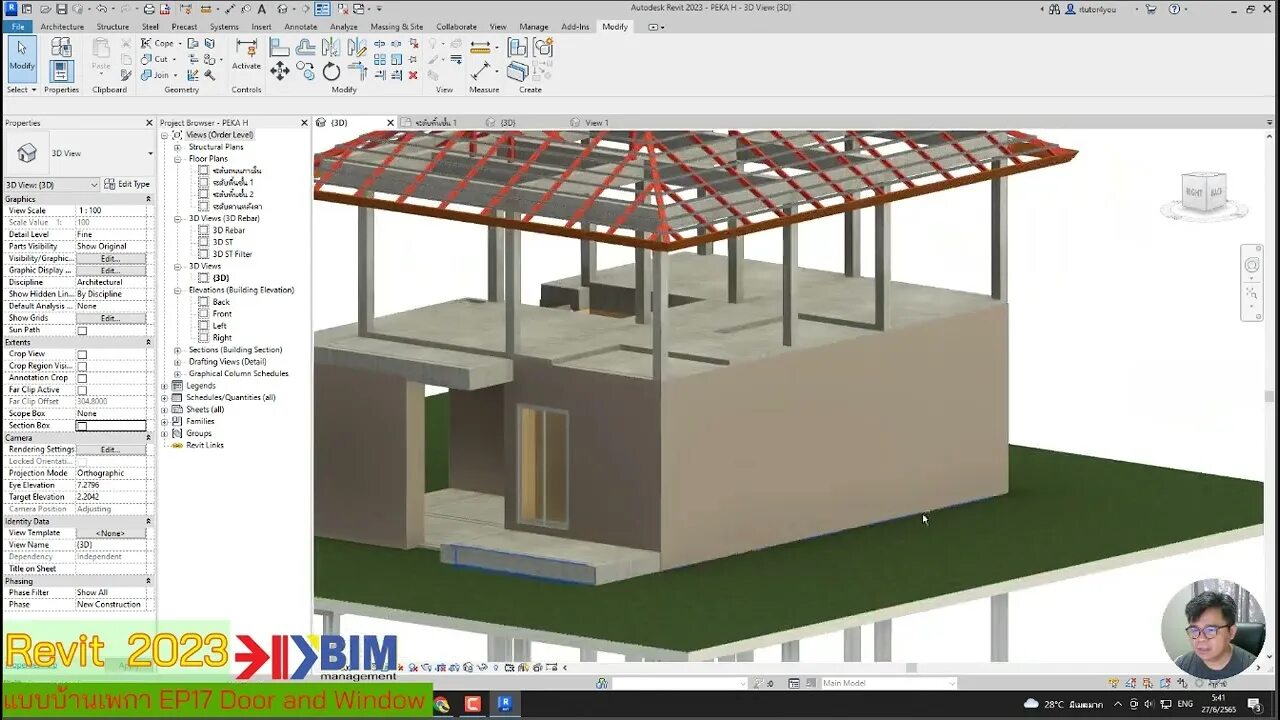Click the horizontal scrollbar under the 3D view
The image size is (1280, 720).
click(x=910, y=668)
